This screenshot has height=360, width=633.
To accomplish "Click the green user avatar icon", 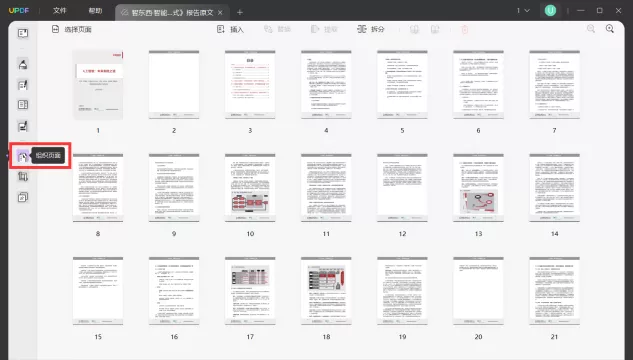I will [550, 10].
